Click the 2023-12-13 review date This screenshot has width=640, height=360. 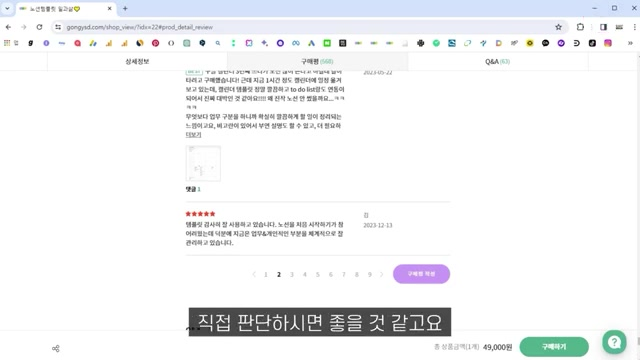click(x=378, y=225)
